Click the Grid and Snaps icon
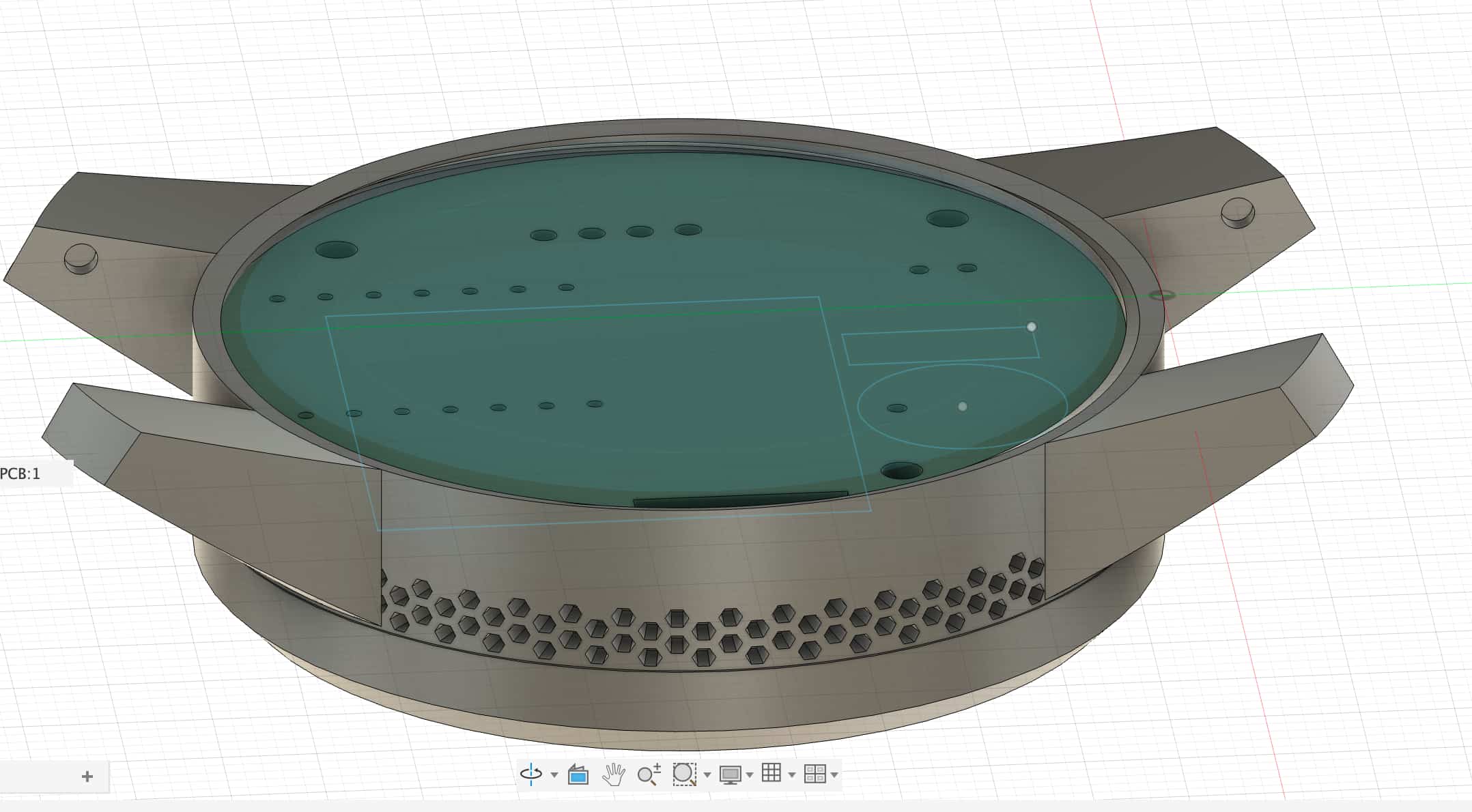 772,773
